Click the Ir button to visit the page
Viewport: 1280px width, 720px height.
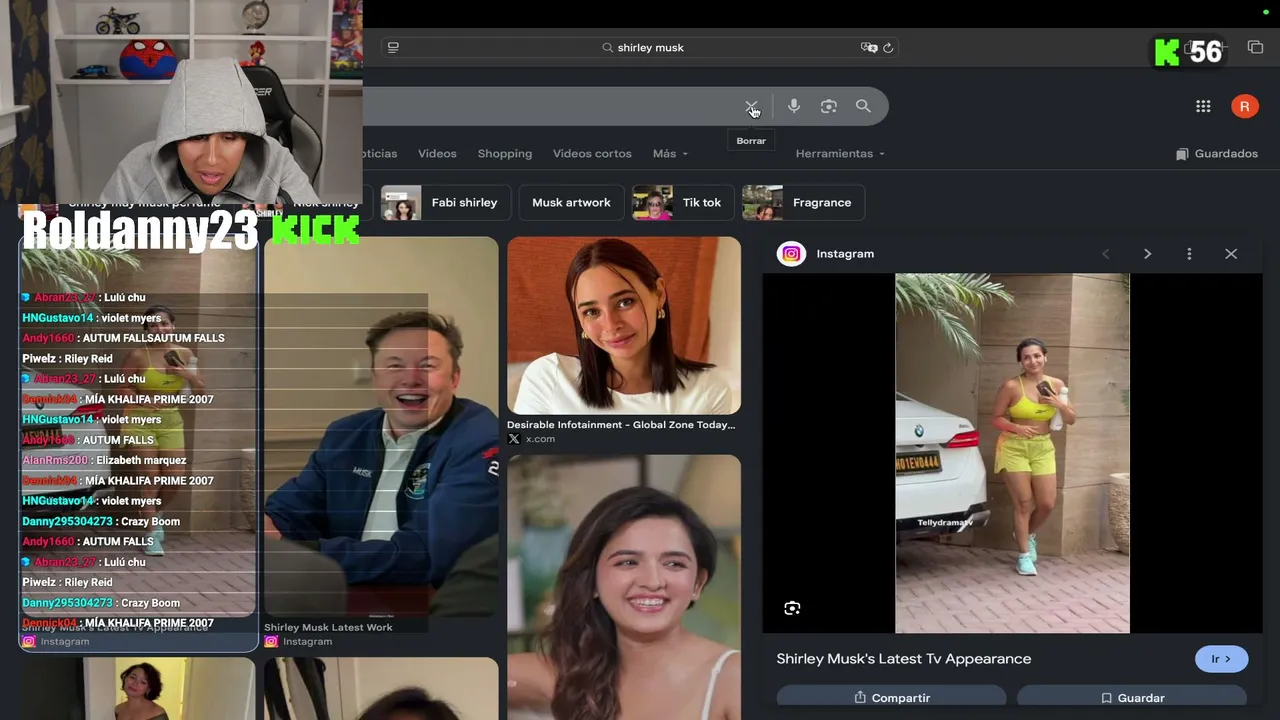1221,659
